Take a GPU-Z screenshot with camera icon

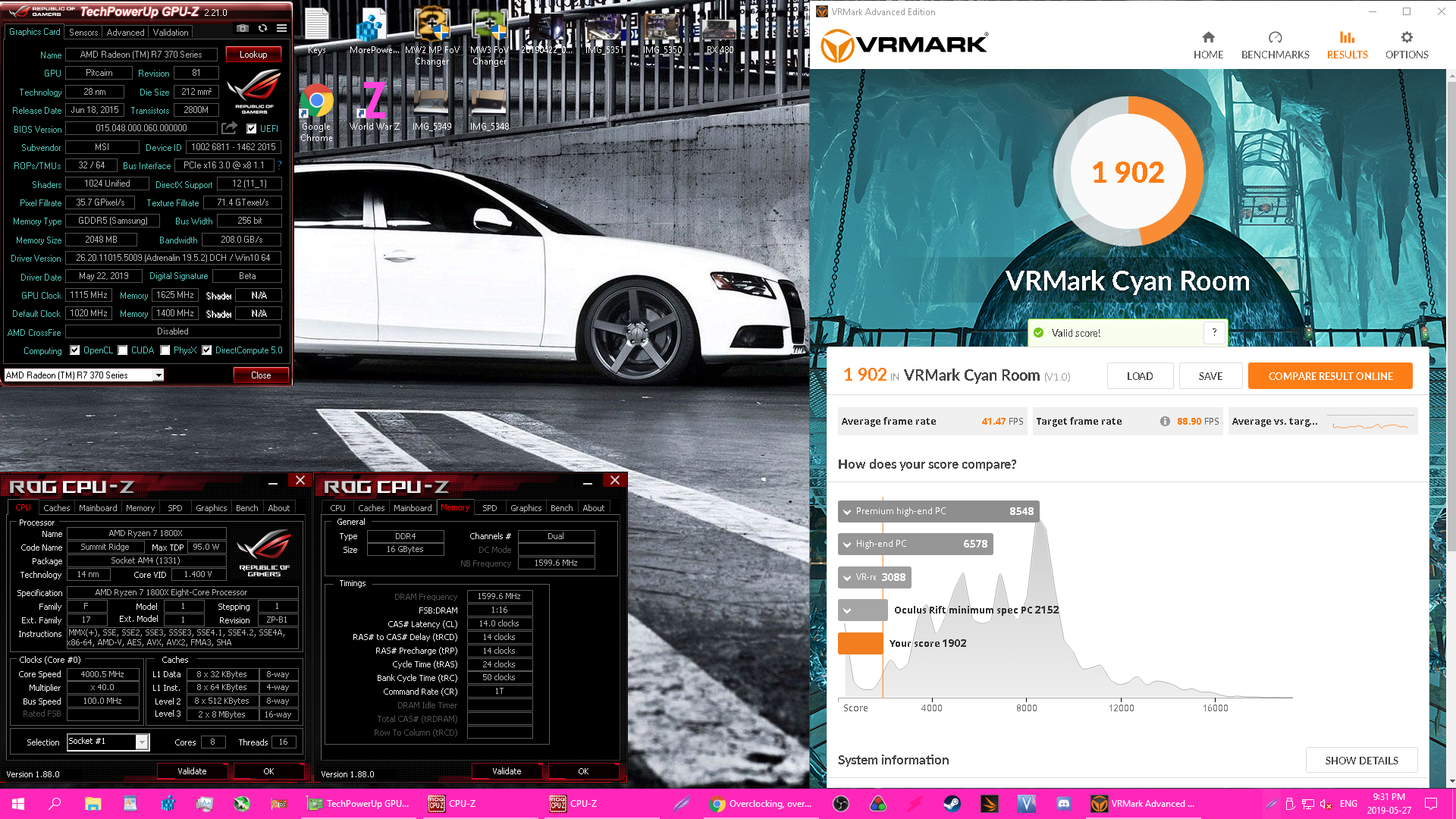(x=242, y=29)
